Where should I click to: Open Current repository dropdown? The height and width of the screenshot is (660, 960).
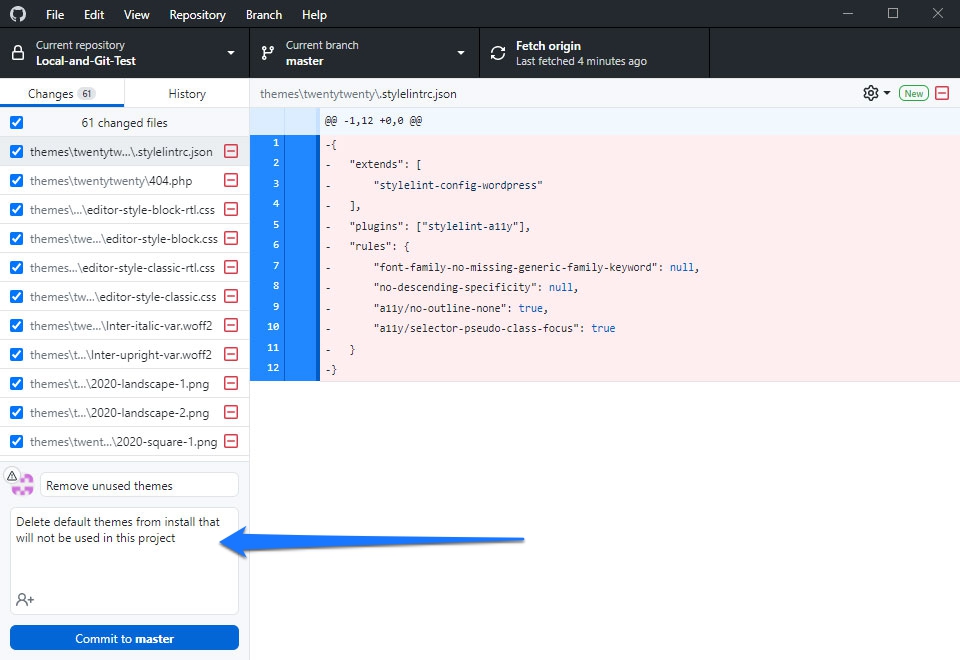click(x=124, y=53)
